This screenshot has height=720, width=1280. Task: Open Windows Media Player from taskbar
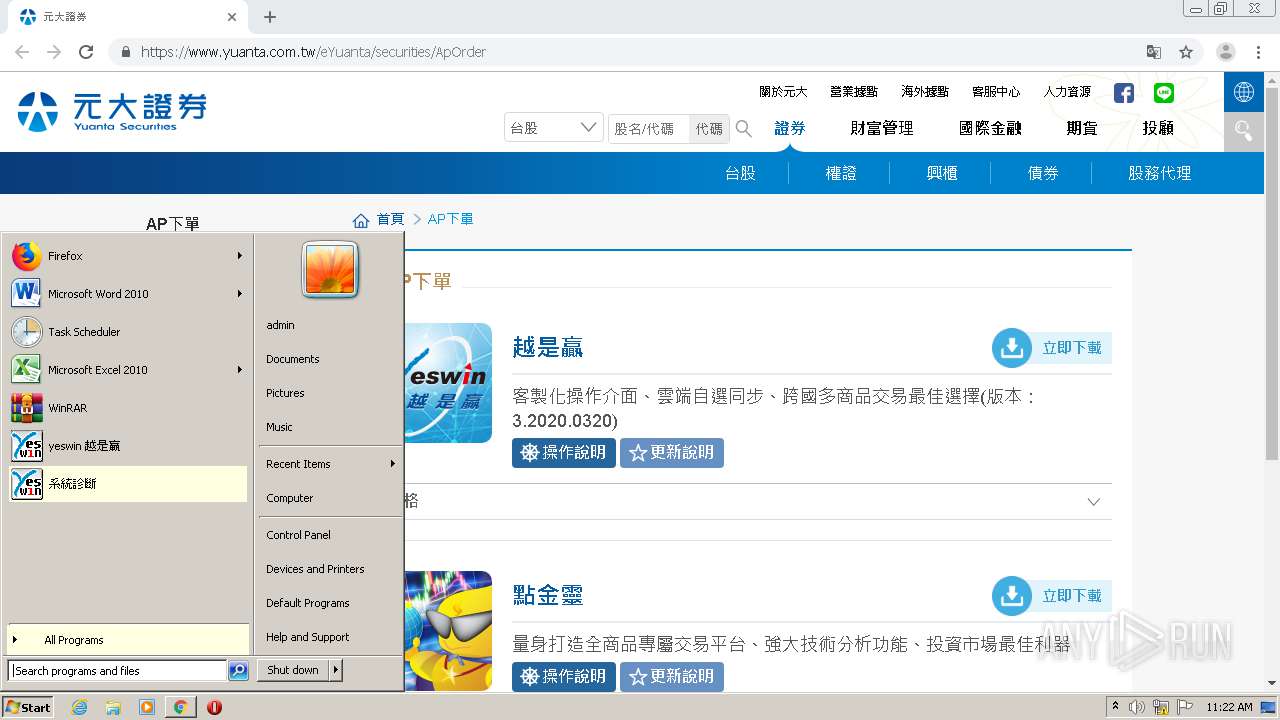coord(147,707)
